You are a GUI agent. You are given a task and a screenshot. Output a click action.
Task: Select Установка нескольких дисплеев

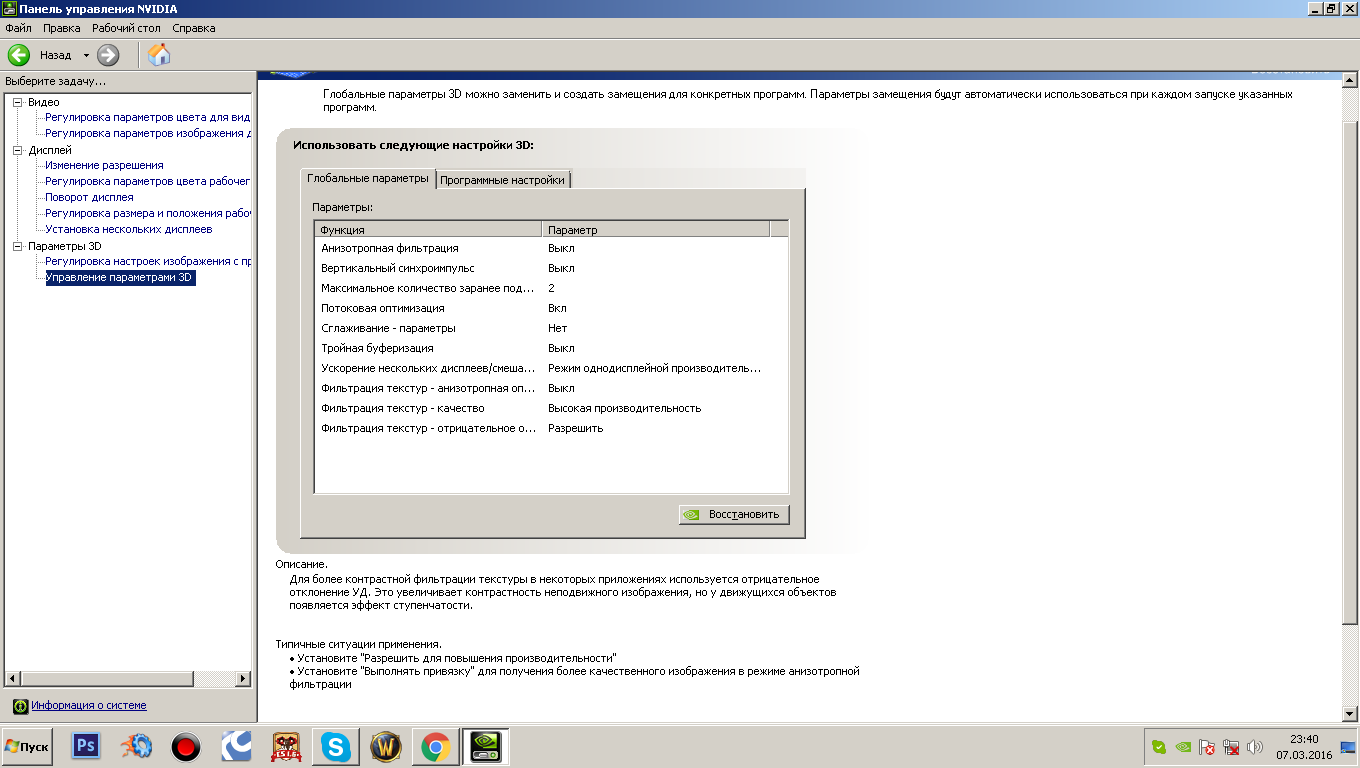click(128, 229)
